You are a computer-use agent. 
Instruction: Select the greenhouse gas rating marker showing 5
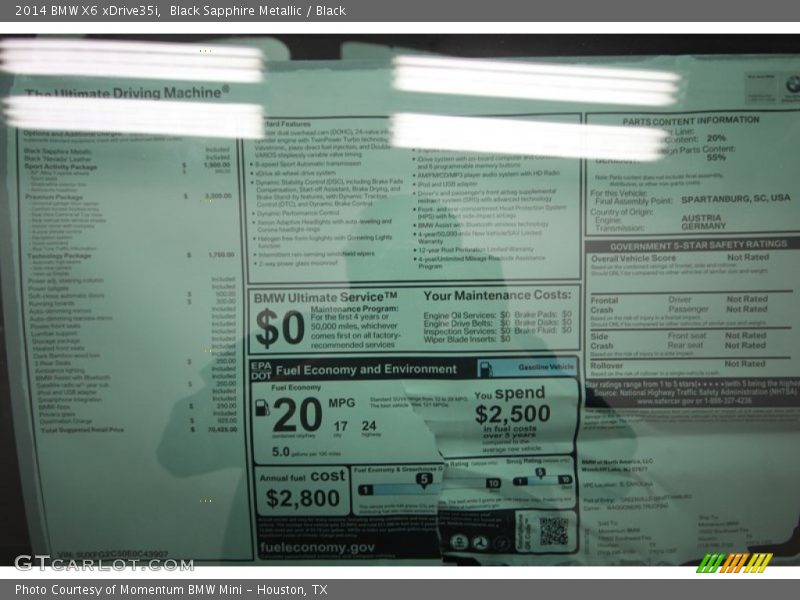[424, 480]
